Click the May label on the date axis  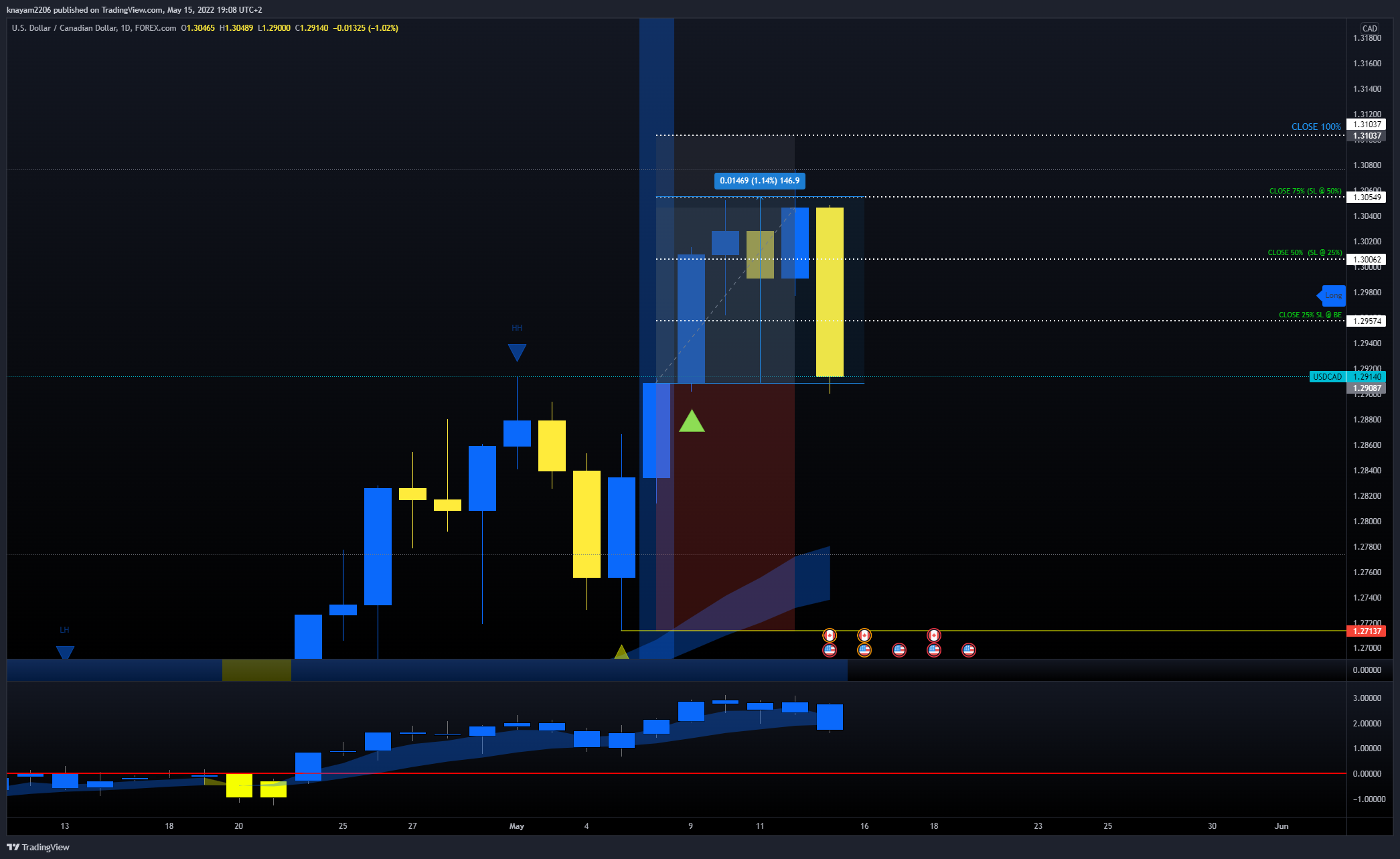pos(517,826)
